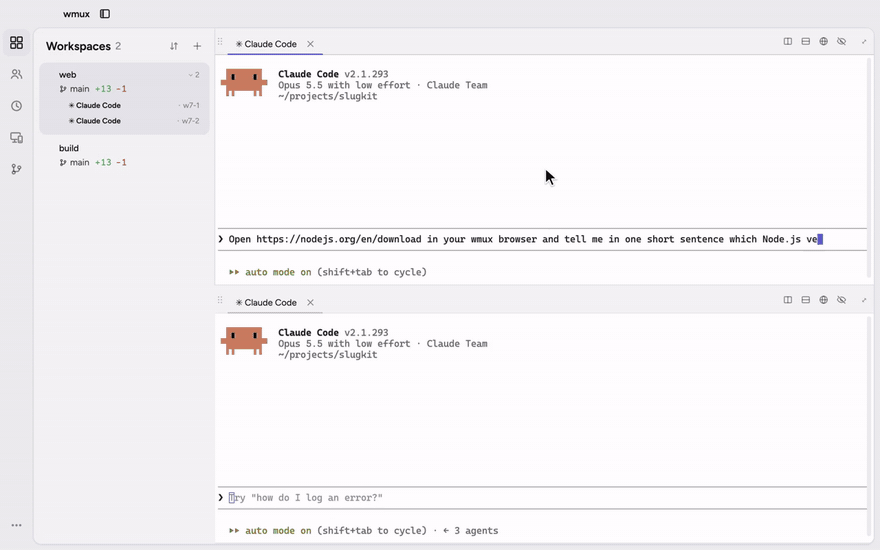Open the devices icon in left rail
880x550 pixels.
coord(17,138)
